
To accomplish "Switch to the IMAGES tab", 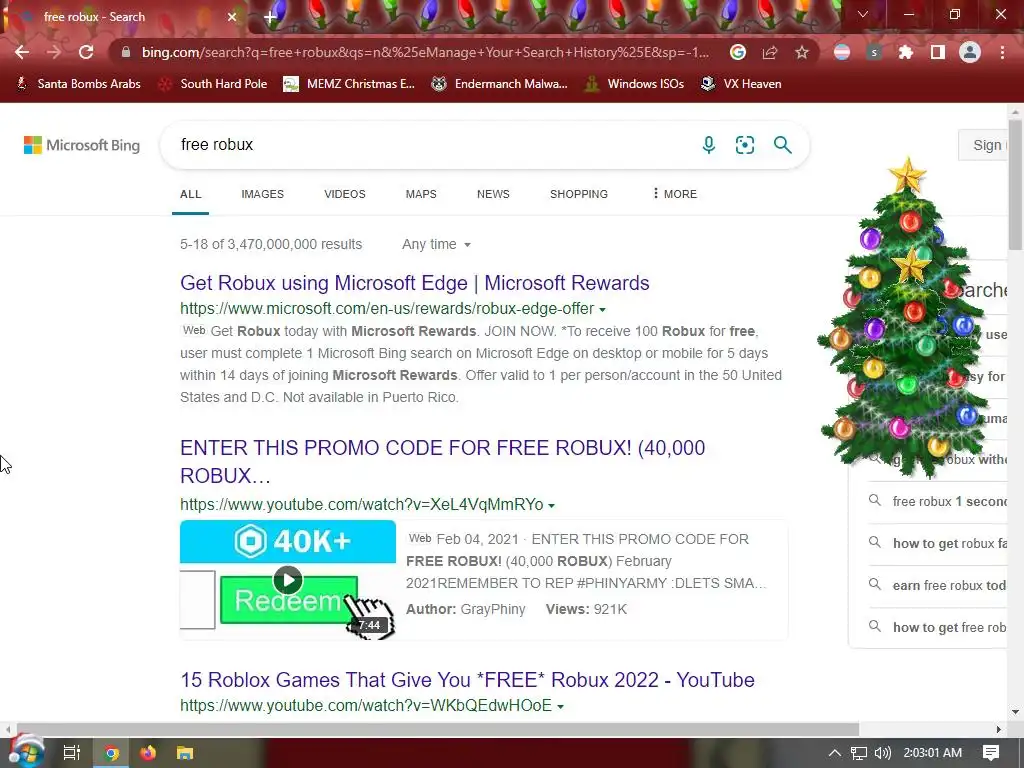I will click(263, 194).
